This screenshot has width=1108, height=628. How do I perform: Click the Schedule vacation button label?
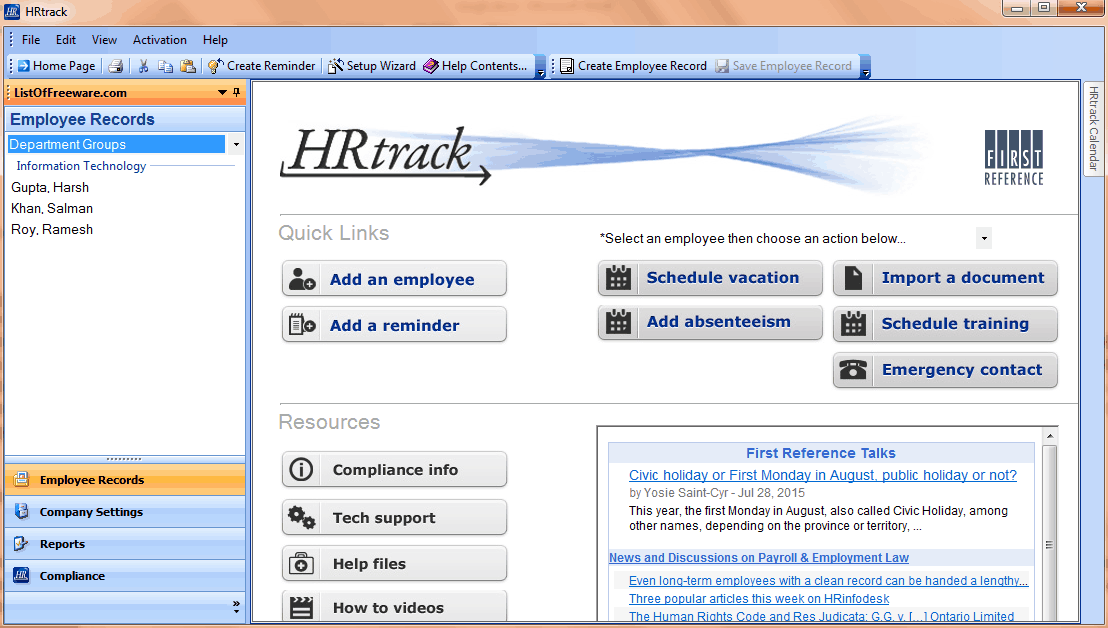tap(723, 278)
